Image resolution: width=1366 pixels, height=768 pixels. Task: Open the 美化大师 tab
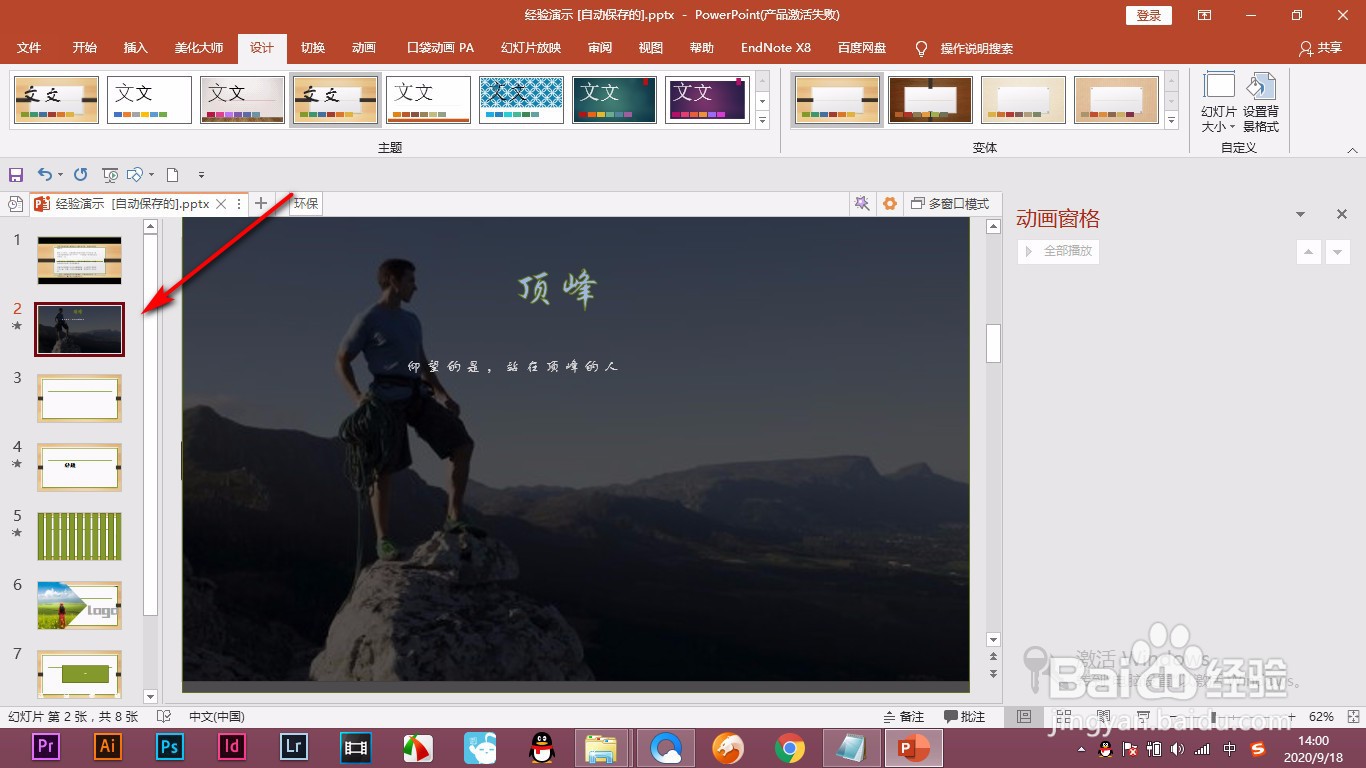[x=199, y=48]
